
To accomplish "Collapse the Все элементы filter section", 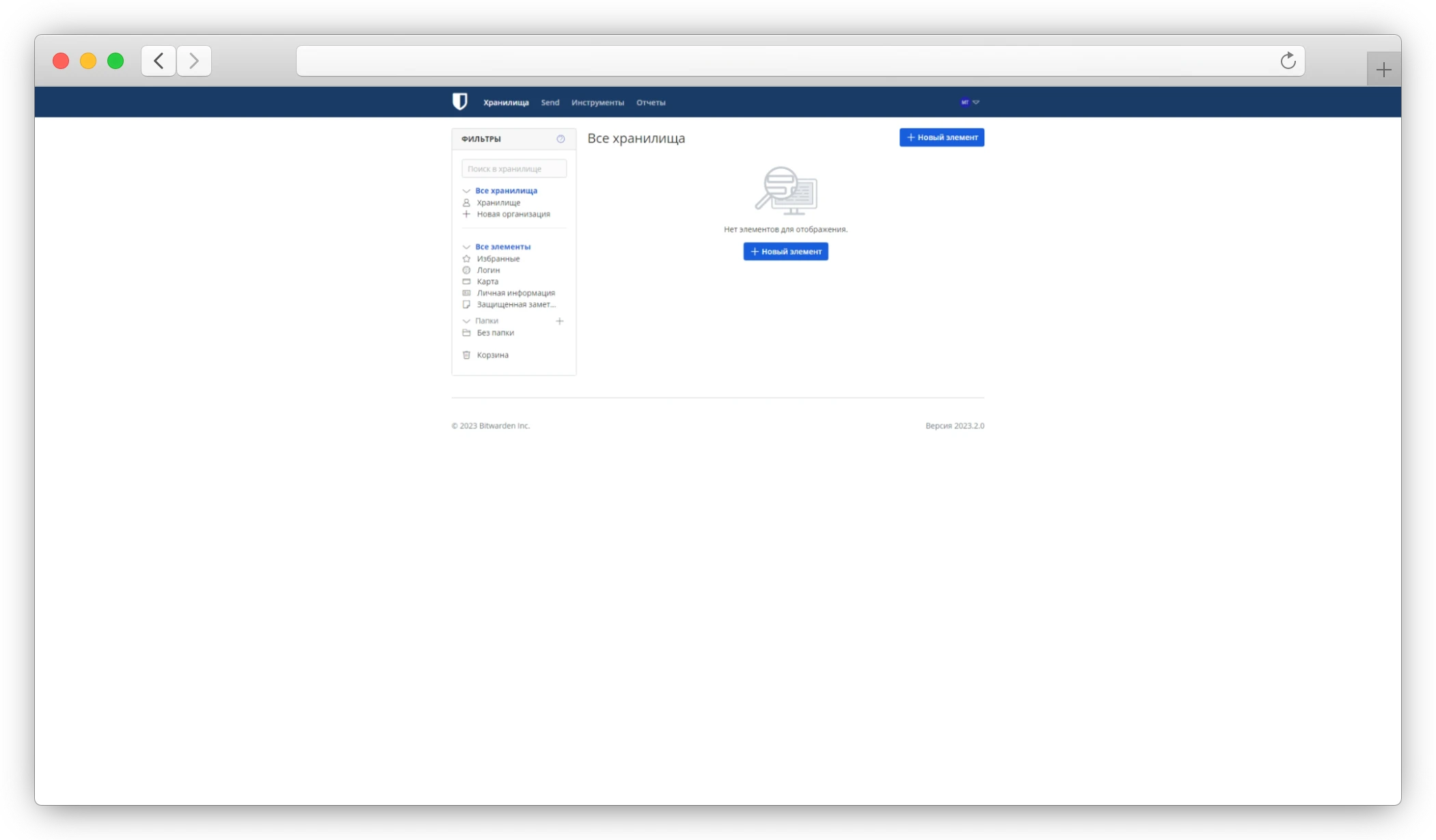I will click(466, 247).
